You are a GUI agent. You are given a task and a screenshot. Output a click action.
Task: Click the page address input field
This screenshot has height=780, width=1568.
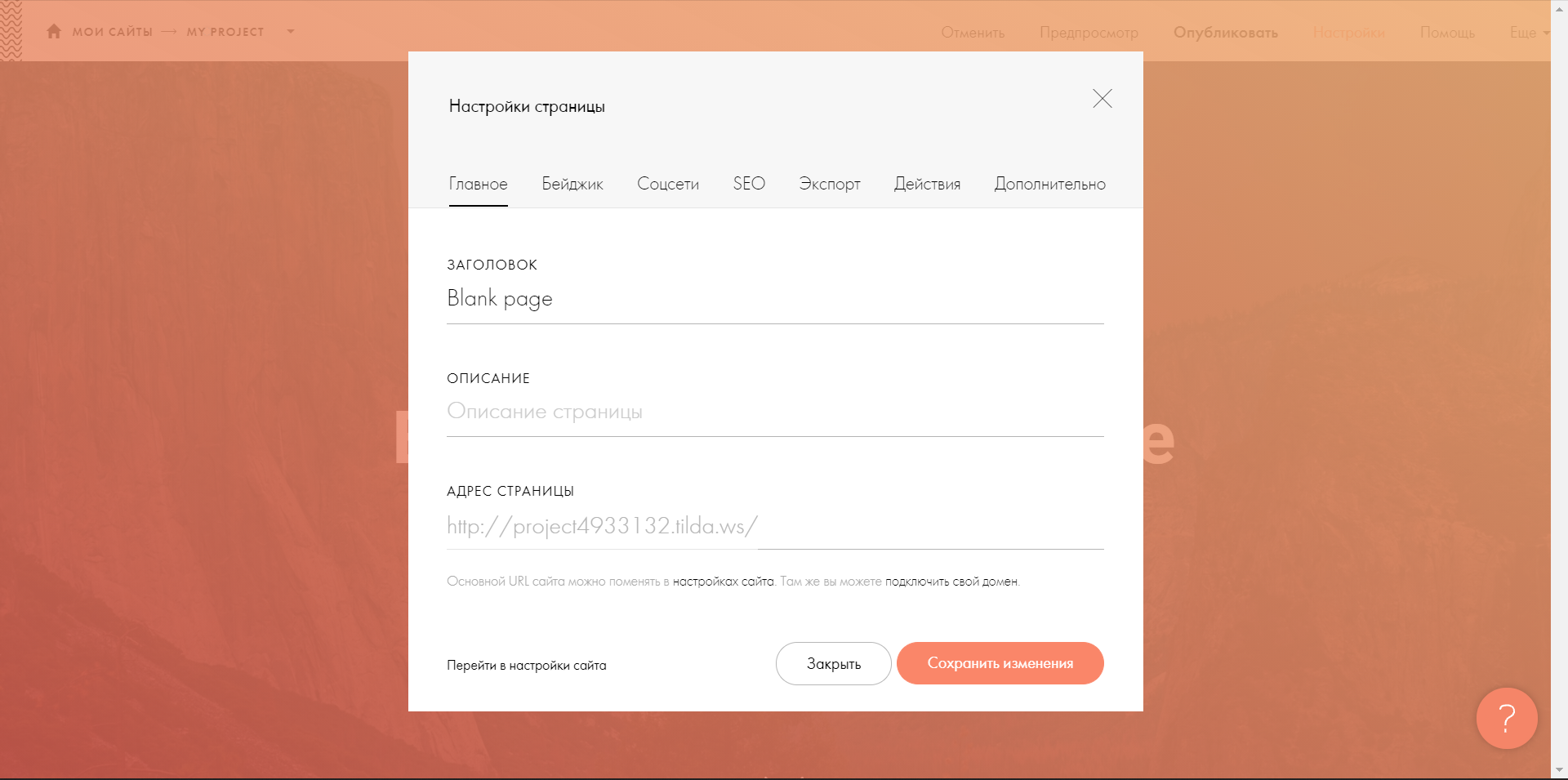[931, 527]
